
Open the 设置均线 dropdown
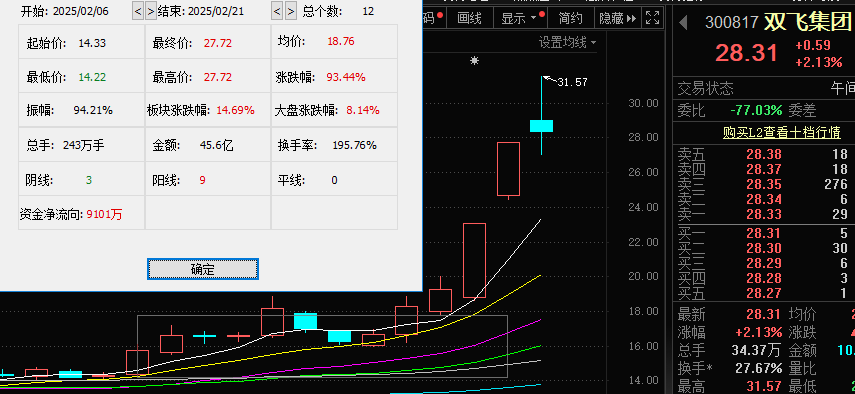(567, 42)
